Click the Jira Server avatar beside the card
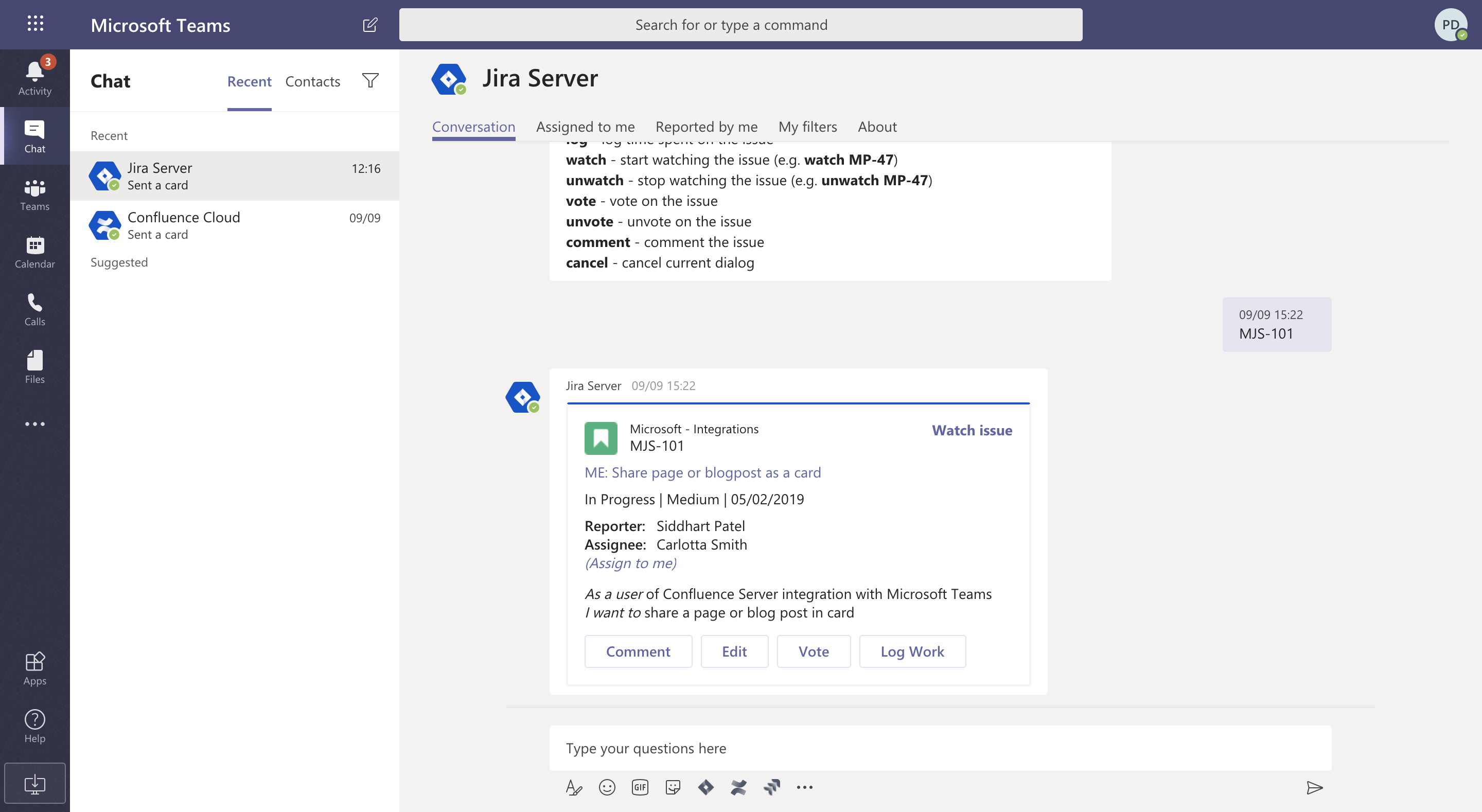 pos(522,397)
